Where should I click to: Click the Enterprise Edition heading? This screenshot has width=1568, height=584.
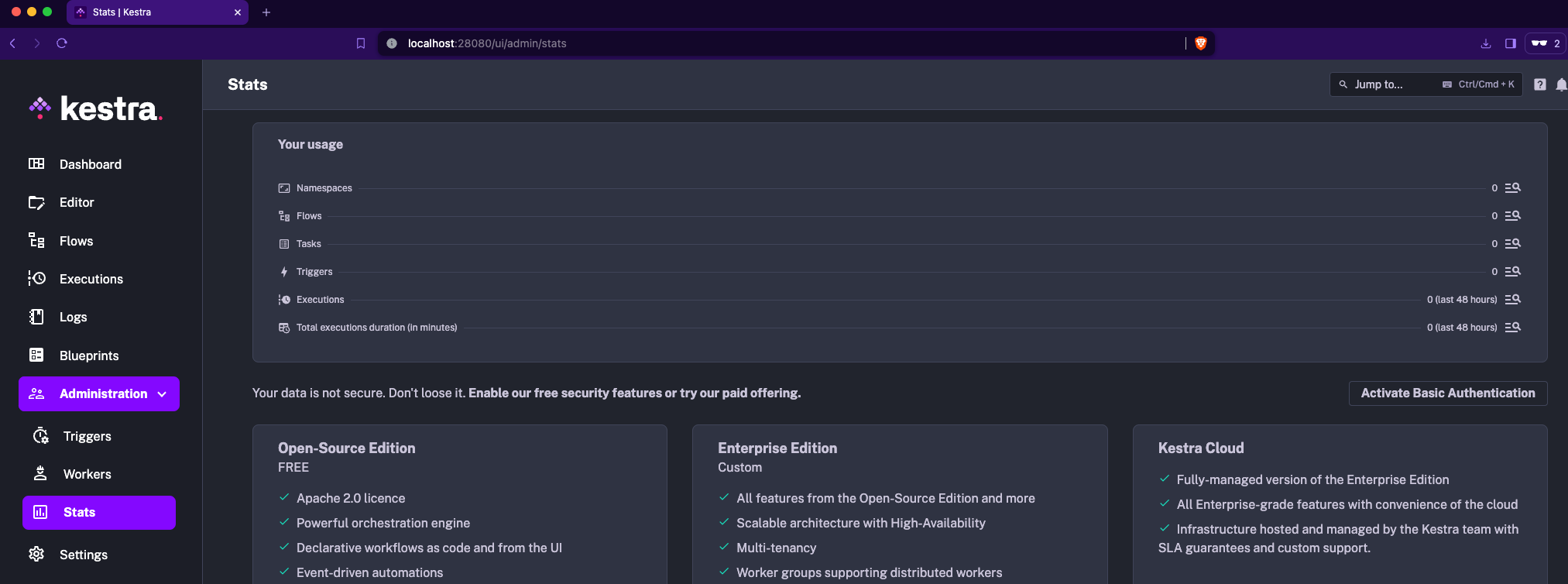[777, 448]
